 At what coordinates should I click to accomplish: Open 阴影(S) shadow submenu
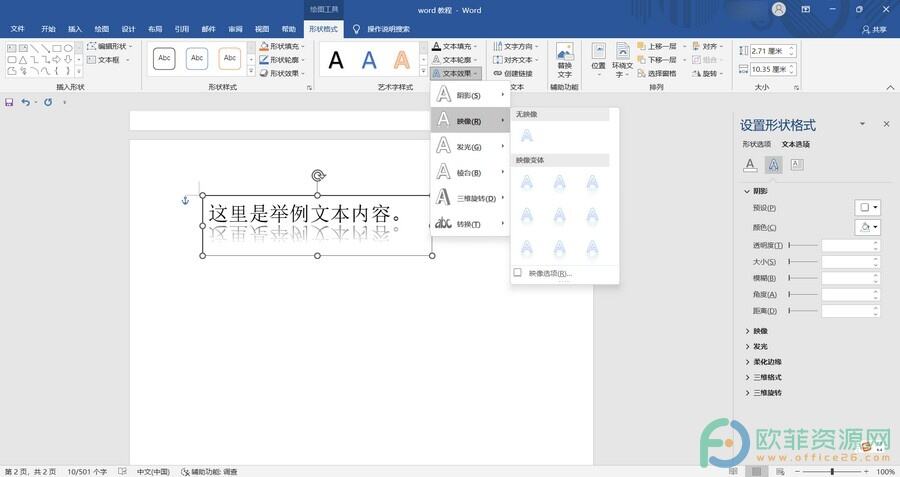tap(470, 95)
